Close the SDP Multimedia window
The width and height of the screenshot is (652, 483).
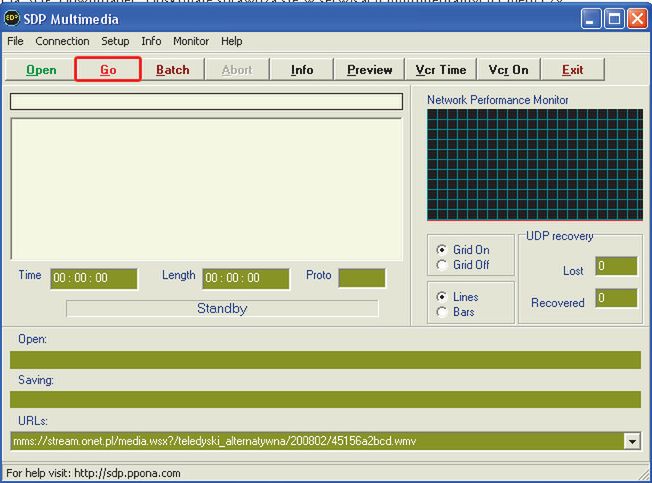pos(637,19)
